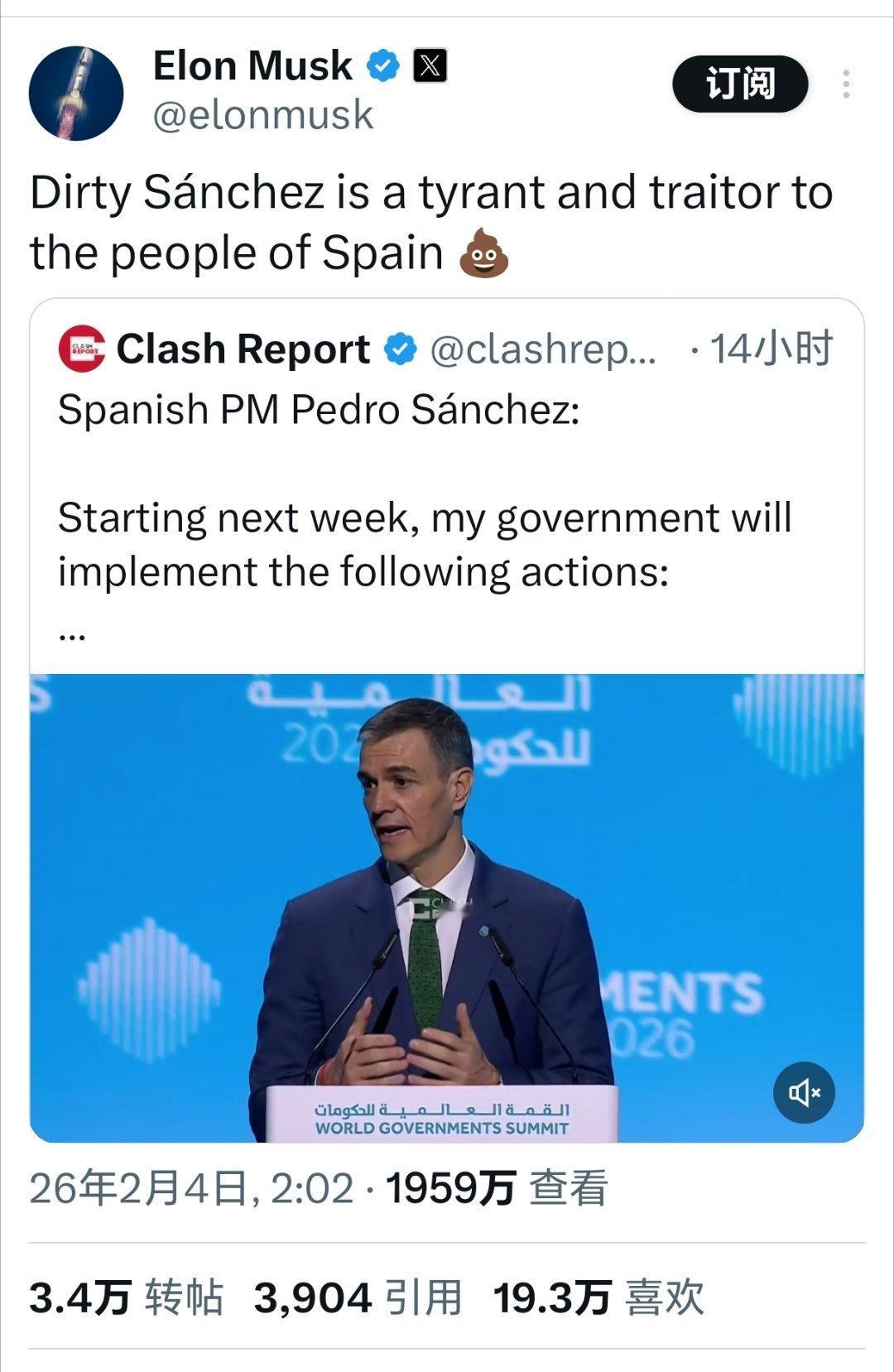Click Clash Report's blue verified badge
The height and width of the screenshot is (1372, 894).
click(401, 349)
